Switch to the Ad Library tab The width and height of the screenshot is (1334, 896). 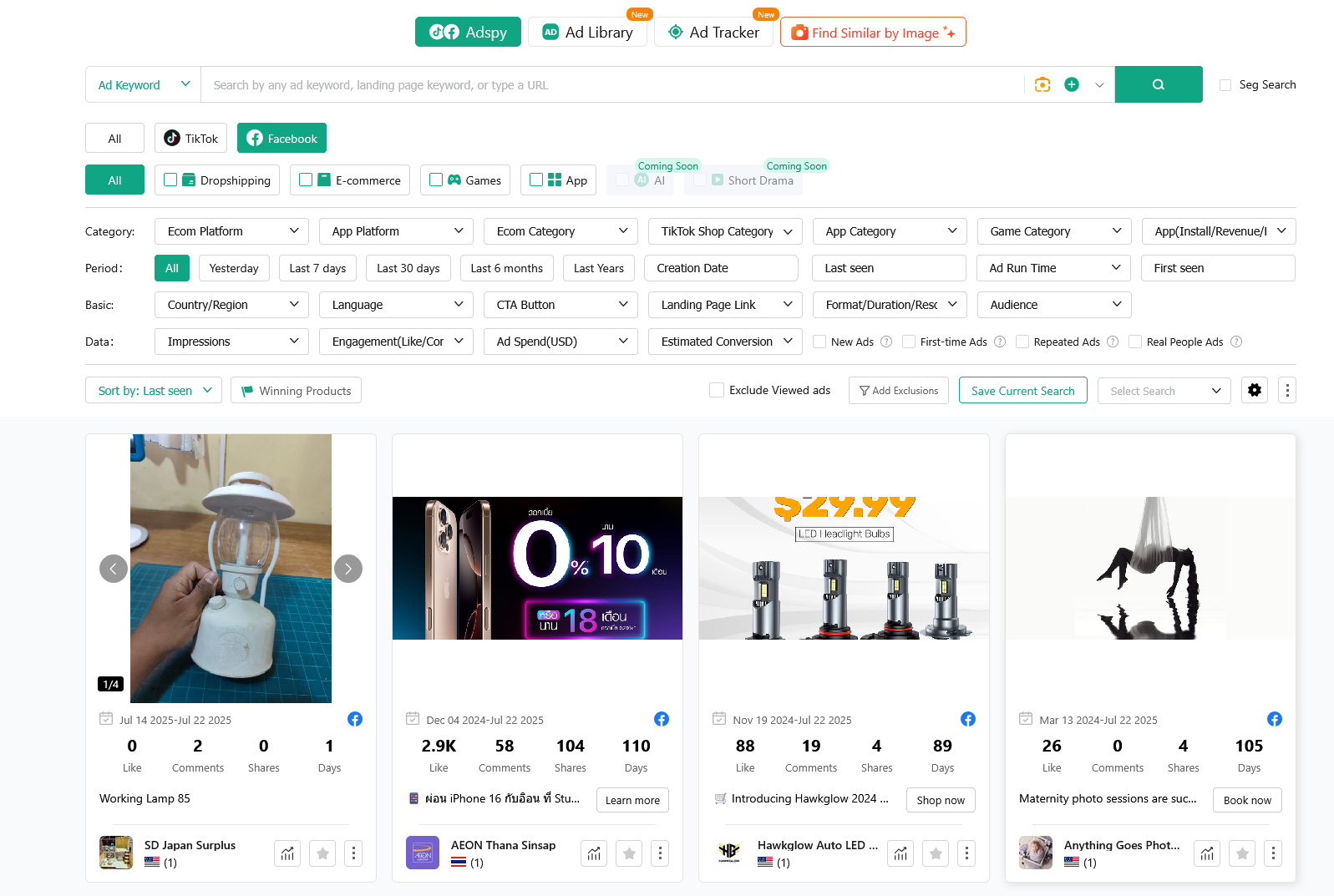tap(587, 32)
